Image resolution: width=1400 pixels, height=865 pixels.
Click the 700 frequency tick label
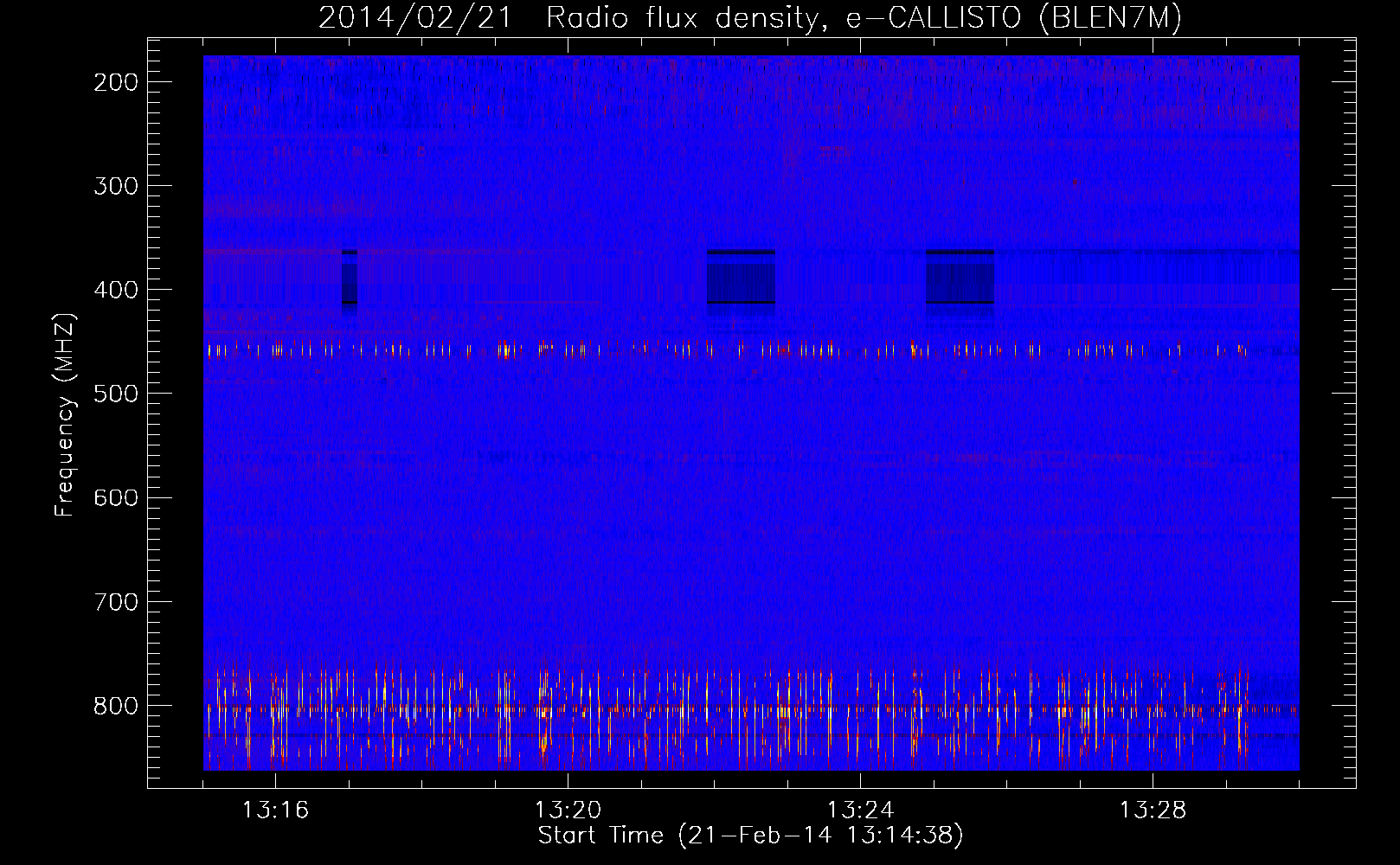click(x=116, y=602)
